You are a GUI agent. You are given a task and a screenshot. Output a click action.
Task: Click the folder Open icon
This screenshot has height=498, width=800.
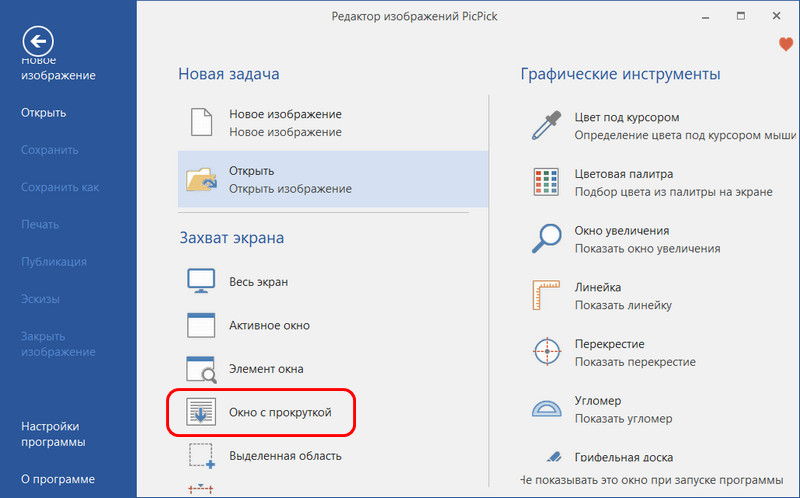201,179
